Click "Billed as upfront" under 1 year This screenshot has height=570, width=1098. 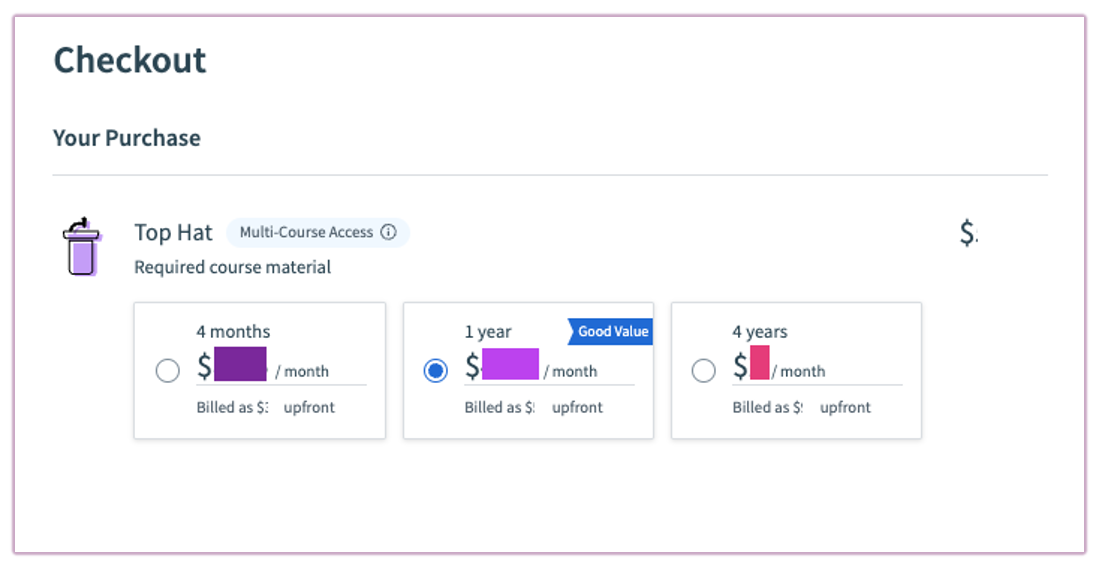click(x=534, y=407)
